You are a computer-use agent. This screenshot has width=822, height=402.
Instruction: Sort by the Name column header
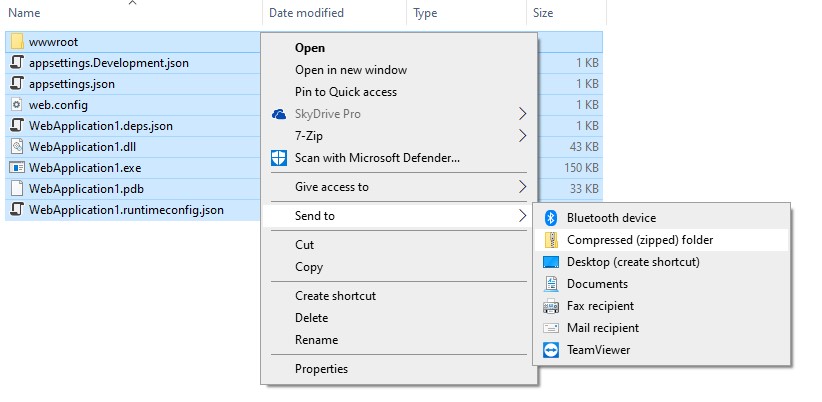tap(24, 13)
